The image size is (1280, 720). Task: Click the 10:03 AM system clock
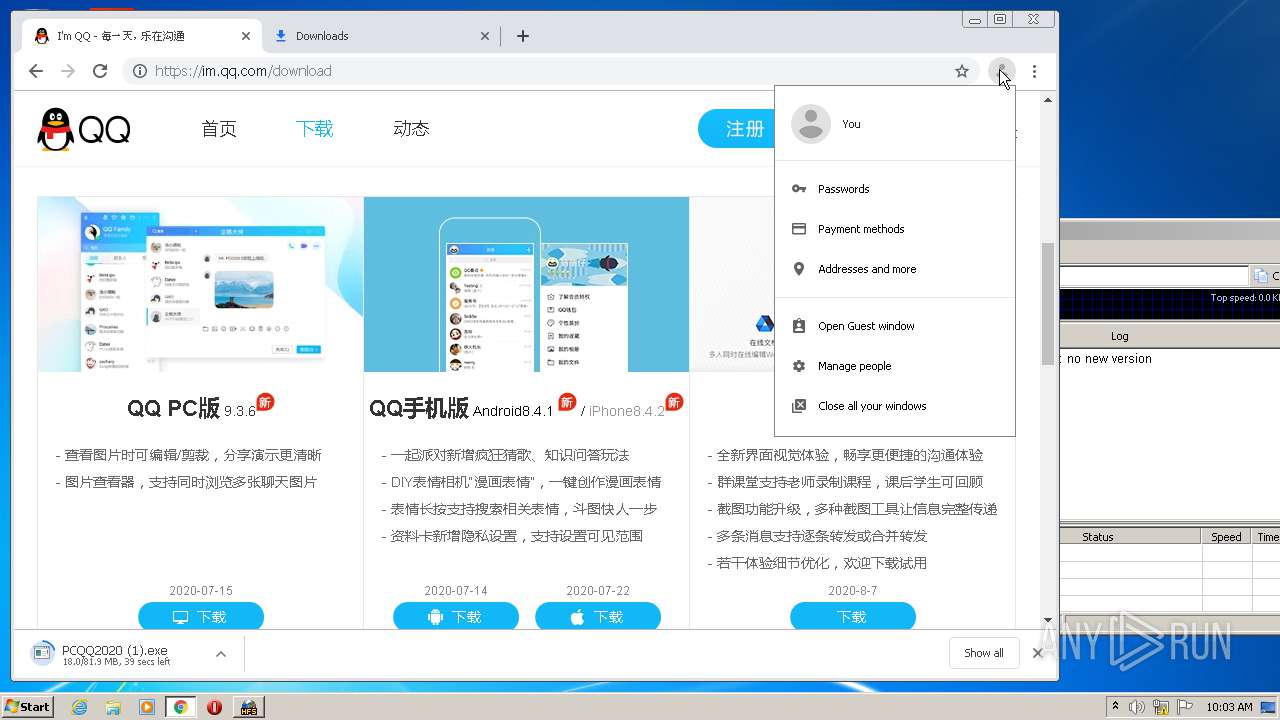click(x=1229, y=707)
